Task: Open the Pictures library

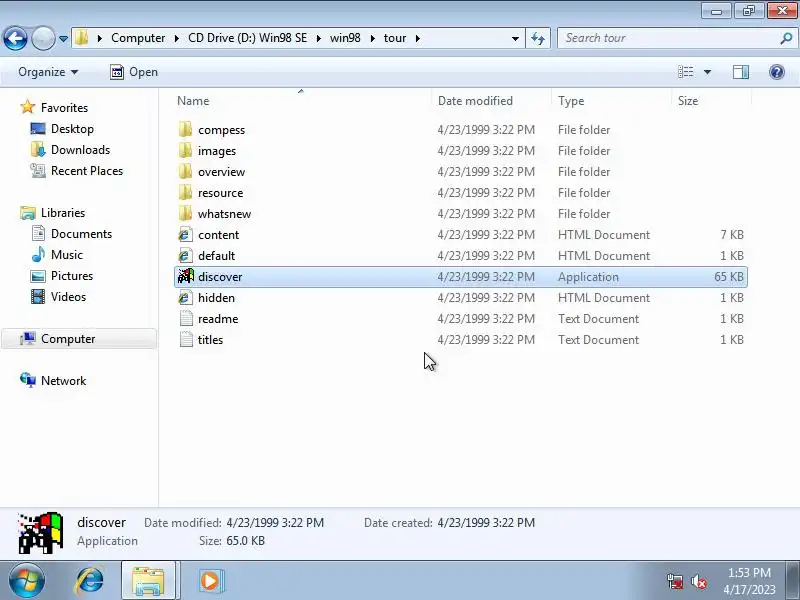Action: (x=72, y=276)
